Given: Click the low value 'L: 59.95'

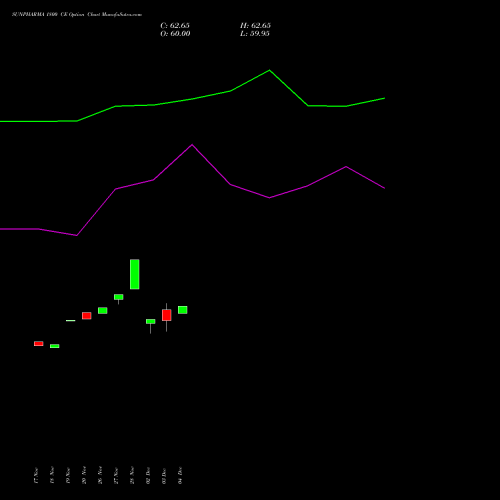Looking at the screenshot, I should (x=255, y=34).
